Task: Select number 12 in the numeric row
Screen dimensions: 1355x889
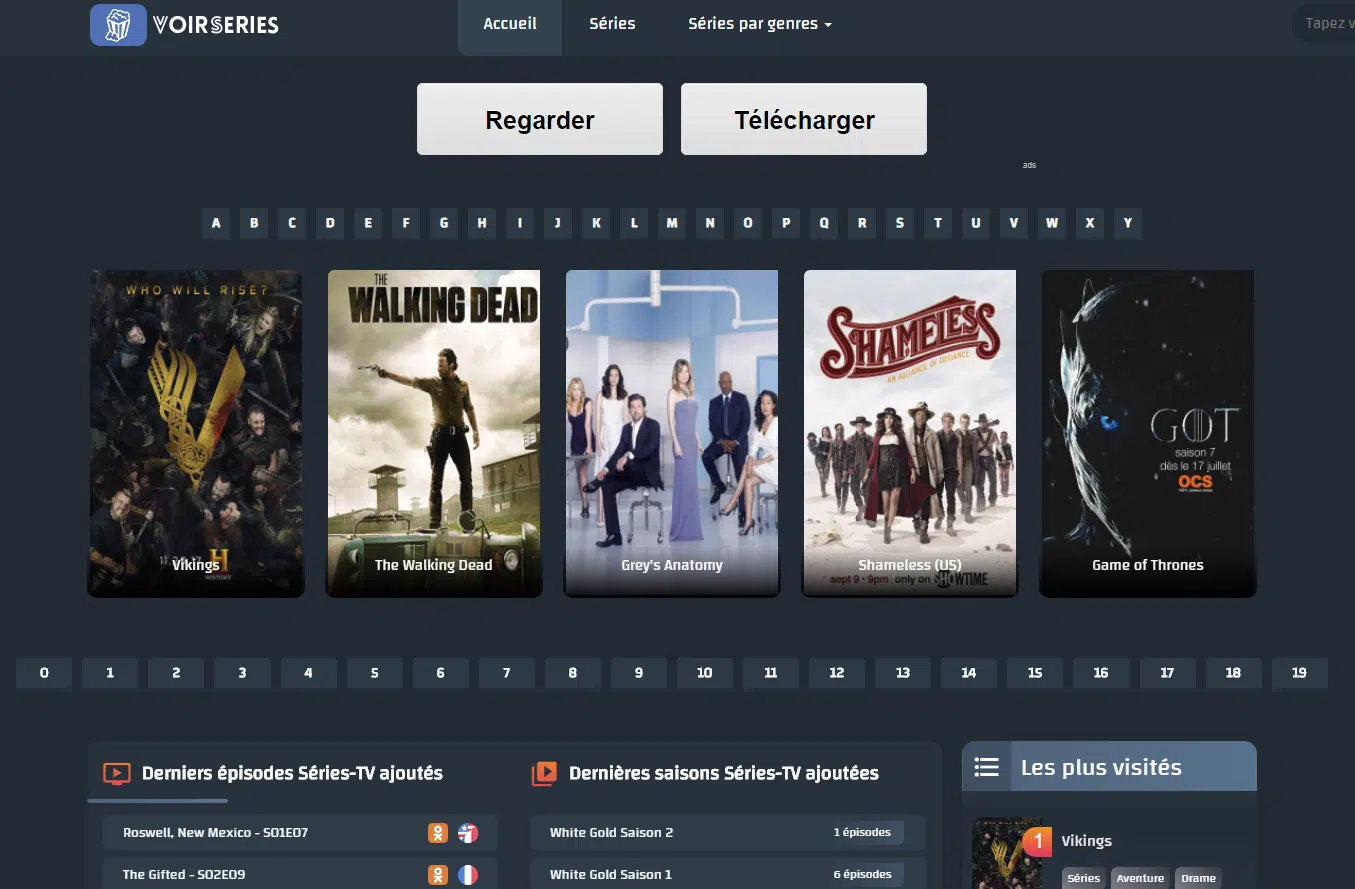Action: (x=837, y=673)
